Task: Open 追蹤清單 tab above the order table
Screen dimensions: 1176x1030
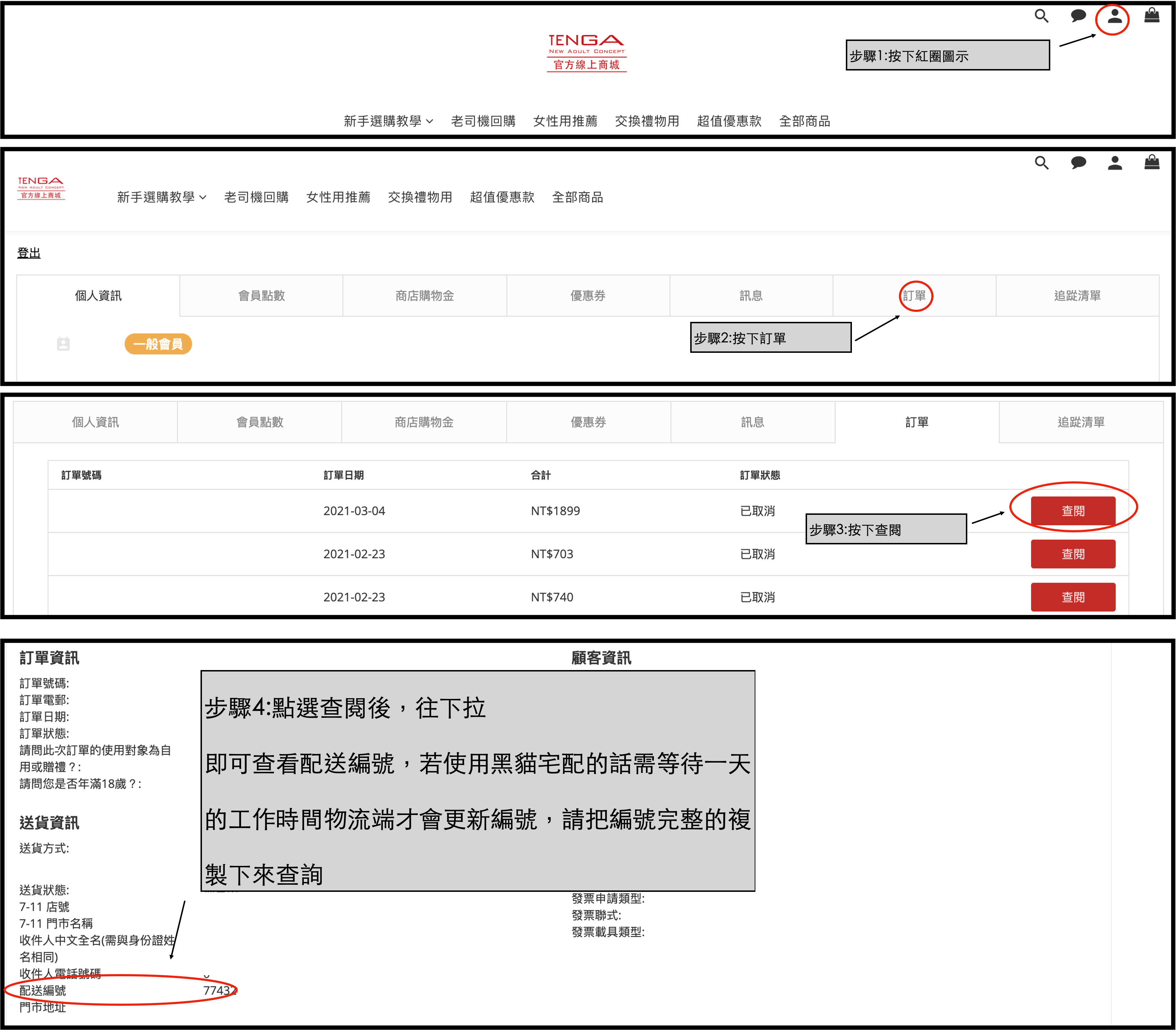Action: click(x=1081, y=422)
